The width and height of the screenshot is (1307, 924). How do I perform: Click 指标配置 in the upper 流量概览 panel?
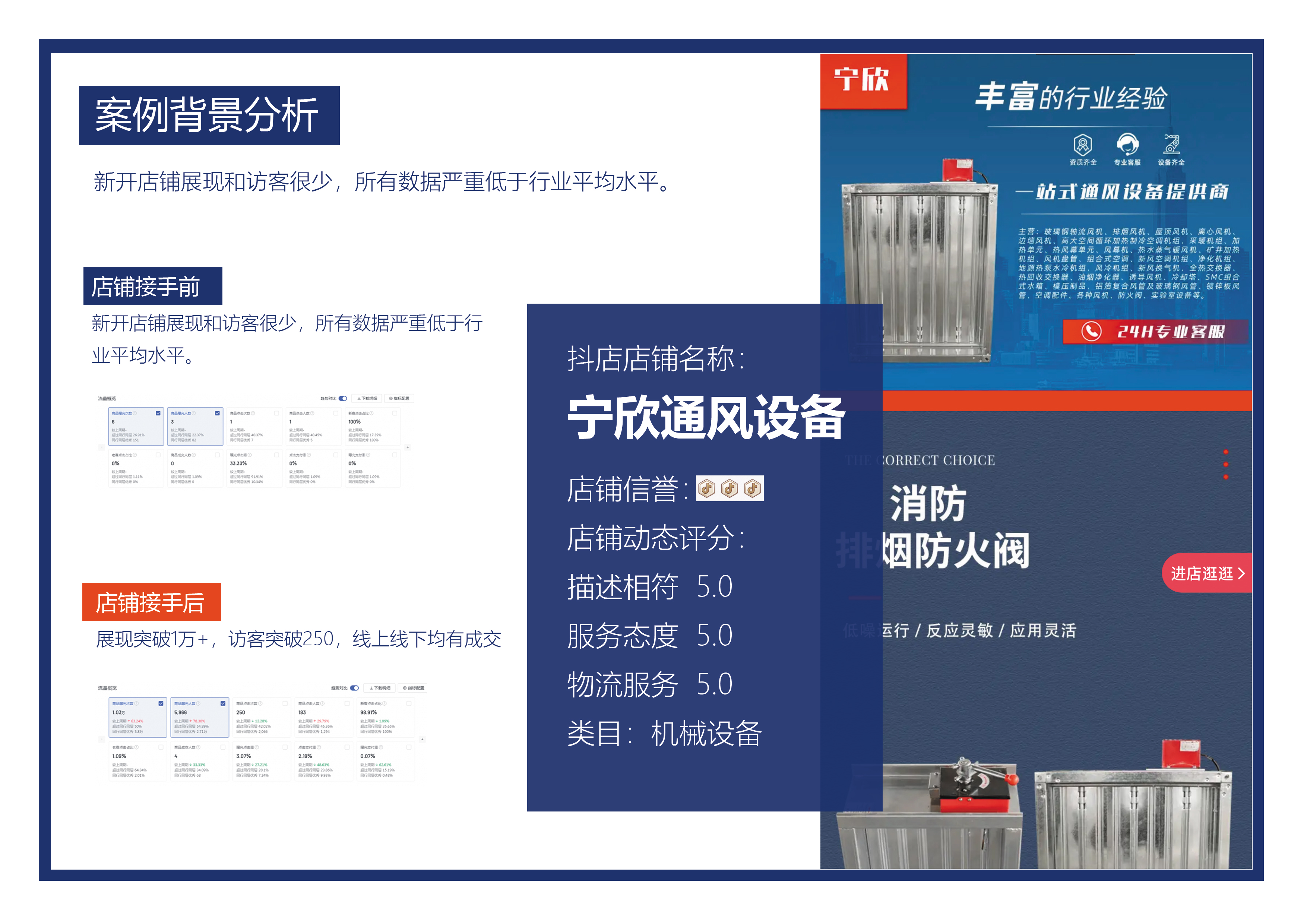click(399, 399)
